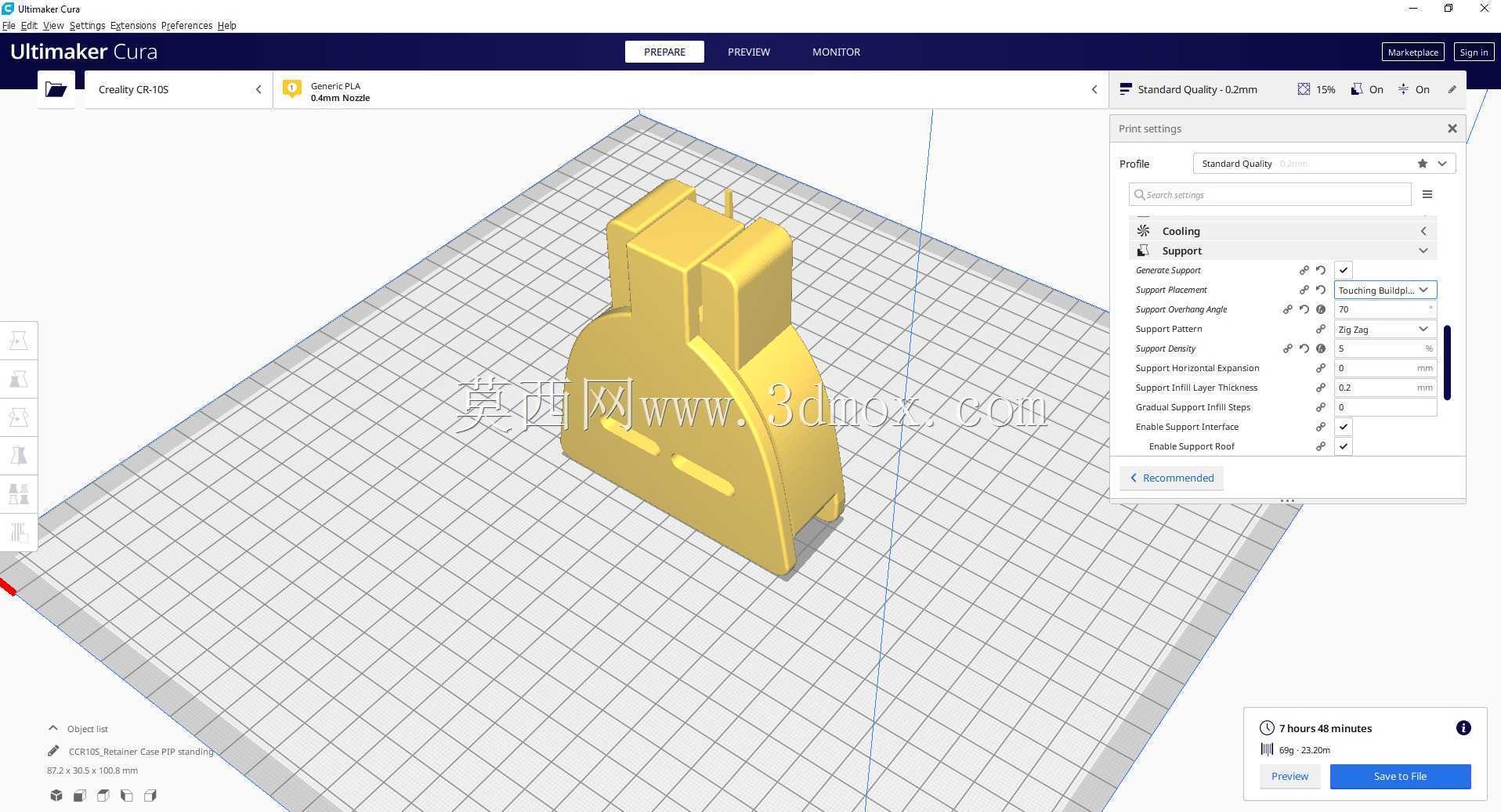Click formula icon for Support Overhang Angle
Viewport: 1501px width, 812px height.
[x=1321, y=309]
